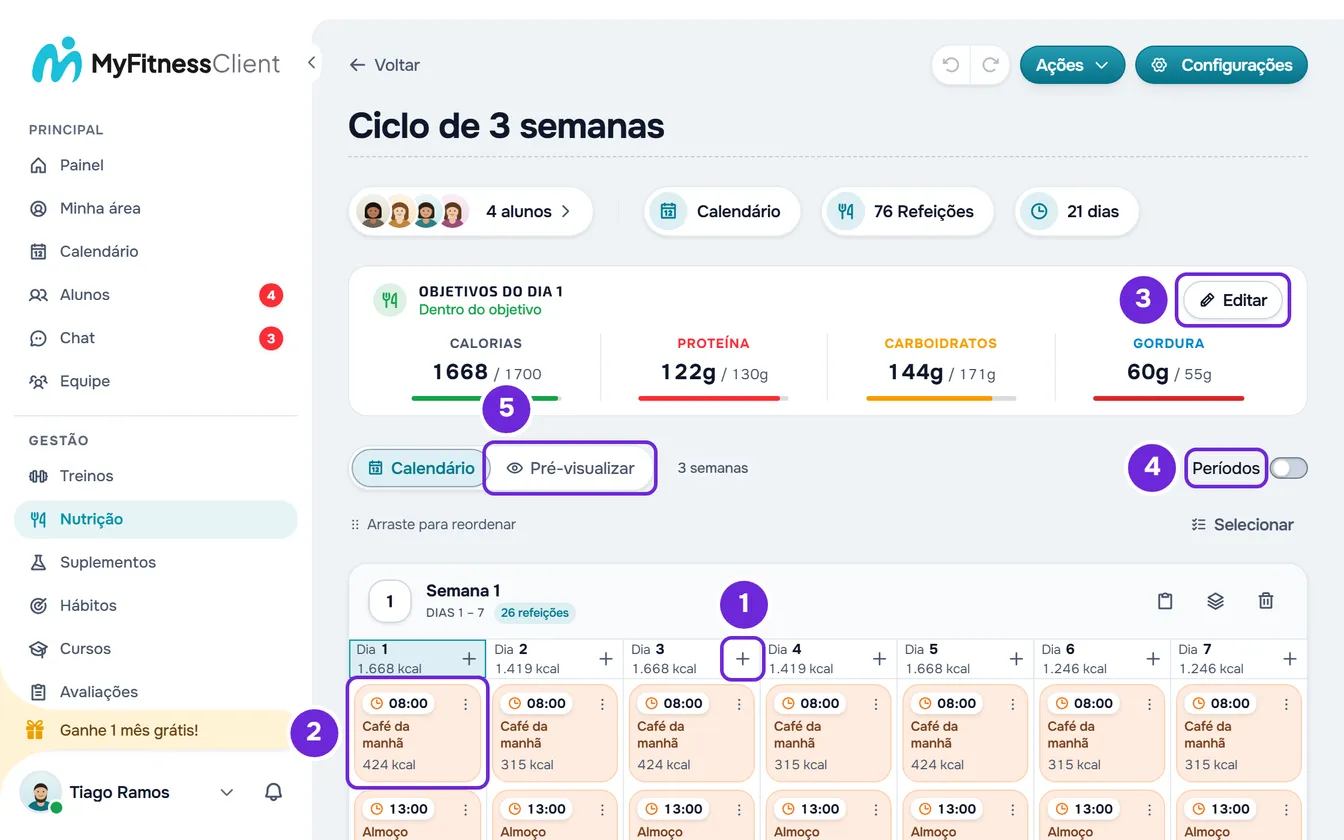Toggle the Períodos switch
This screenshot has width=1344, height=840.
[x=1288, y=468]
